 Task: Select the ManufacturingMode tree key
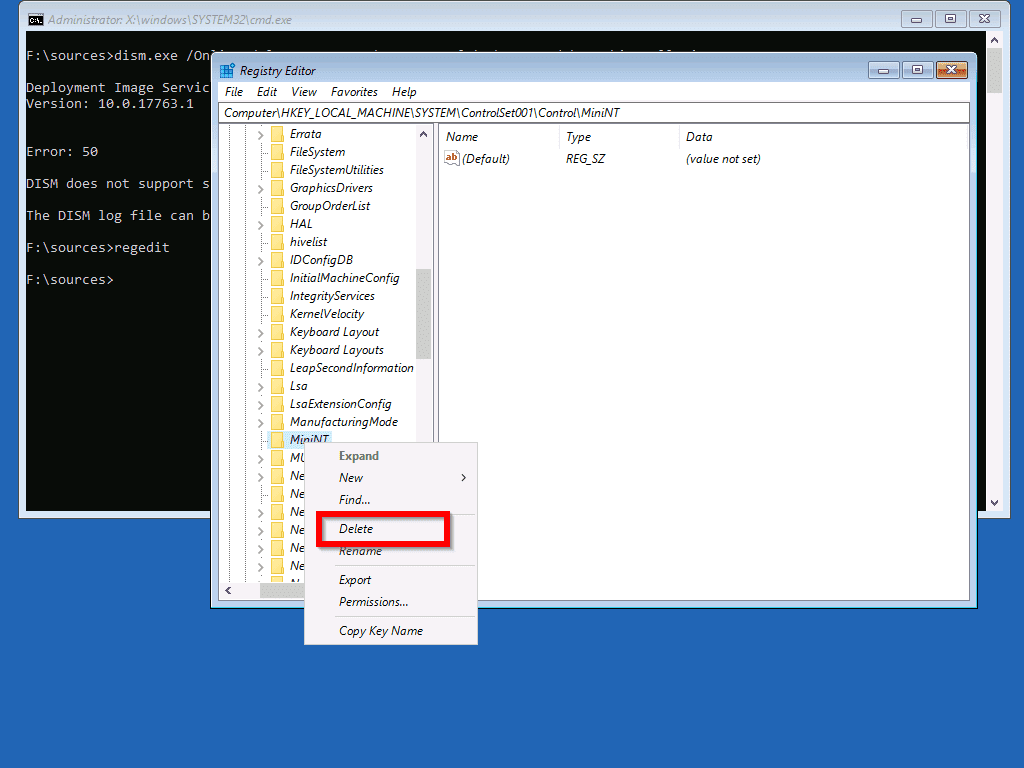point(343,422)
